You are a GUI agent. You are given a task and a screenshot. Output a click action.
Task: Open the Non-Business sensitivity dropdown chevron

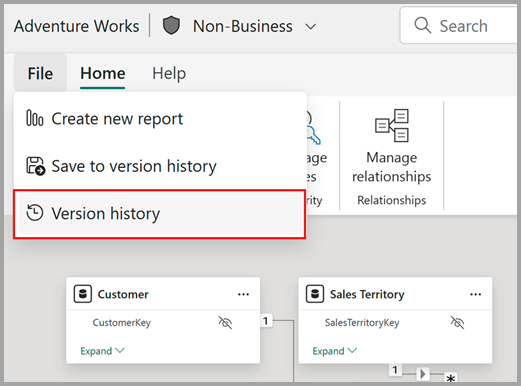click(x=311, y=27)
